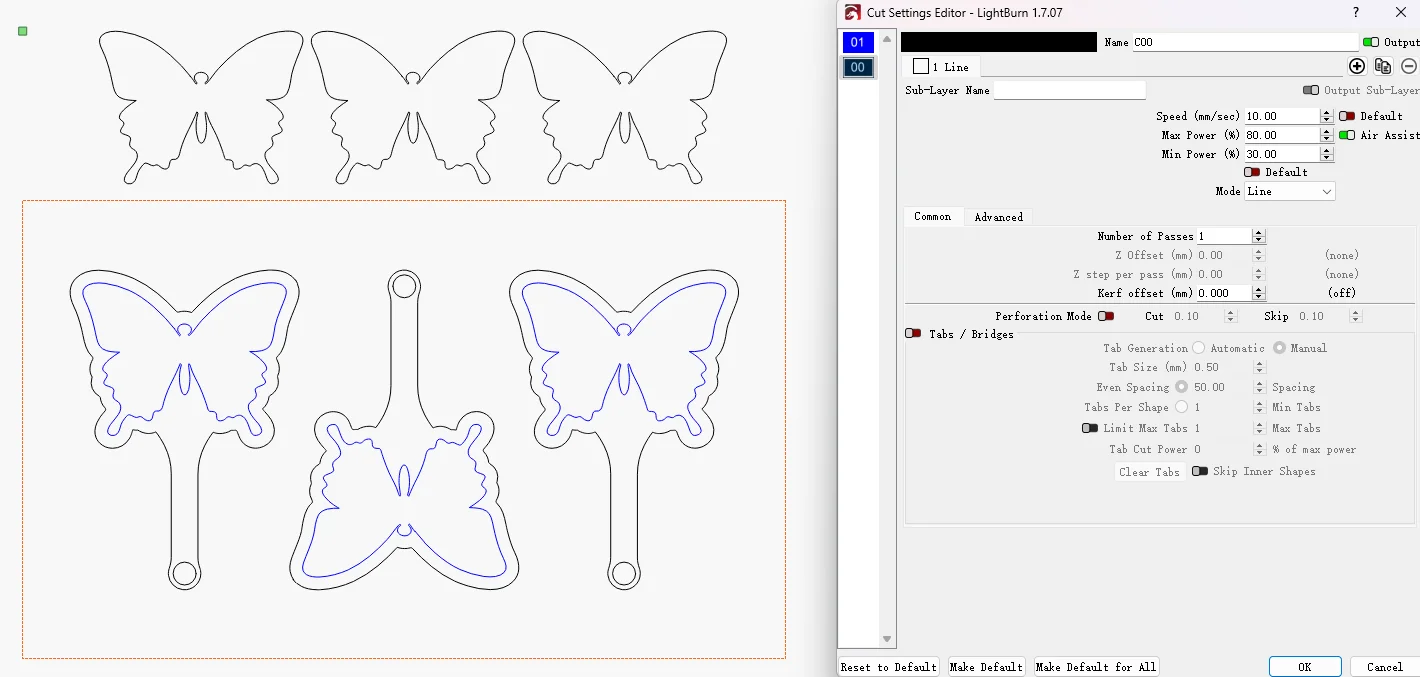Viewport: 1420px width, 677px height.
Task: Click the Make Default button
Action: point(986,667)
